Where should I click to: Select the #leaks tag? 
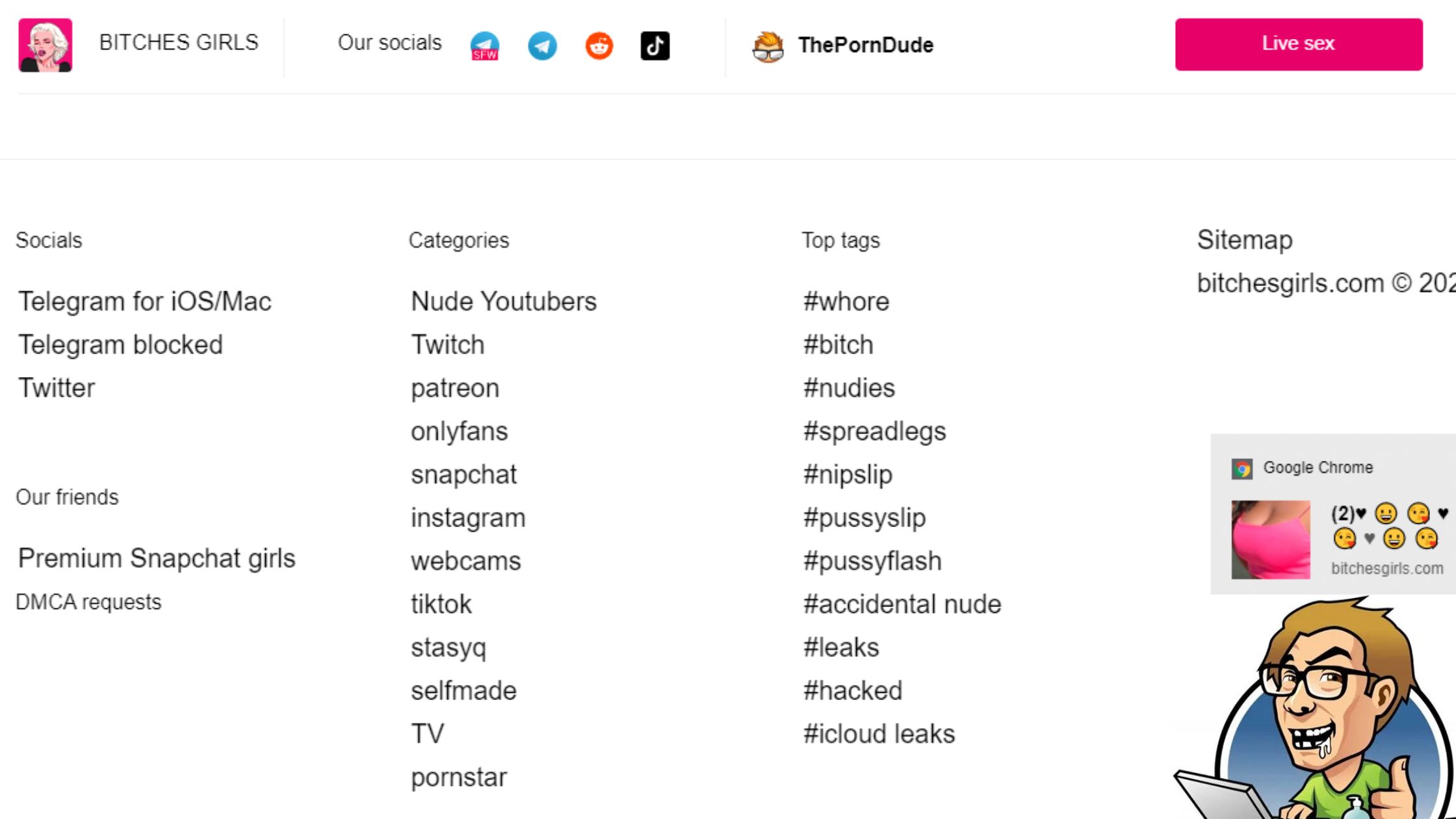[840, 647]
